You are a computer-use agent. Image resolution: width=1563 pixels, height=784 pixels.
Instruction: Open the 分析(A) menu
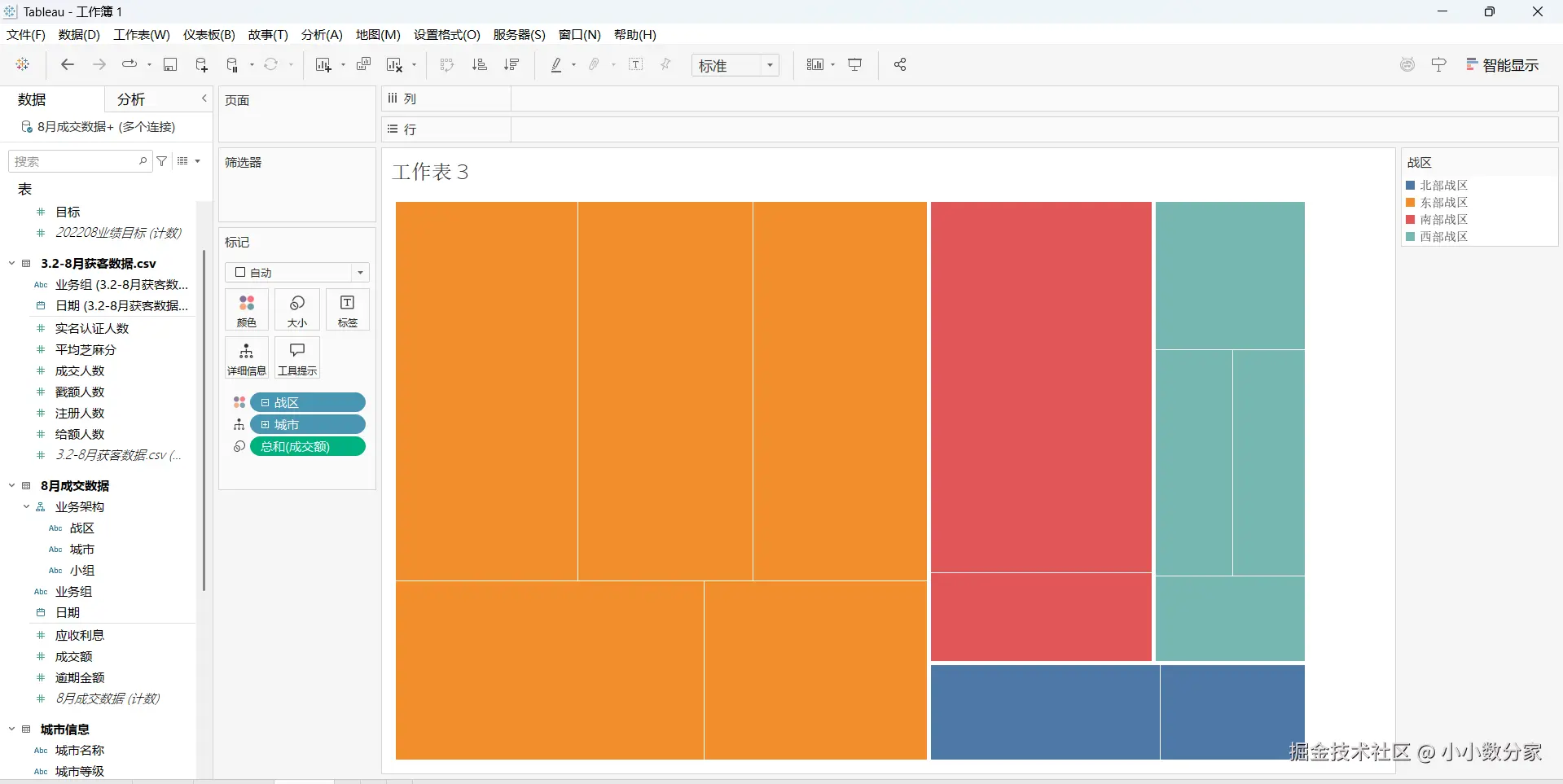pos(322,35)
